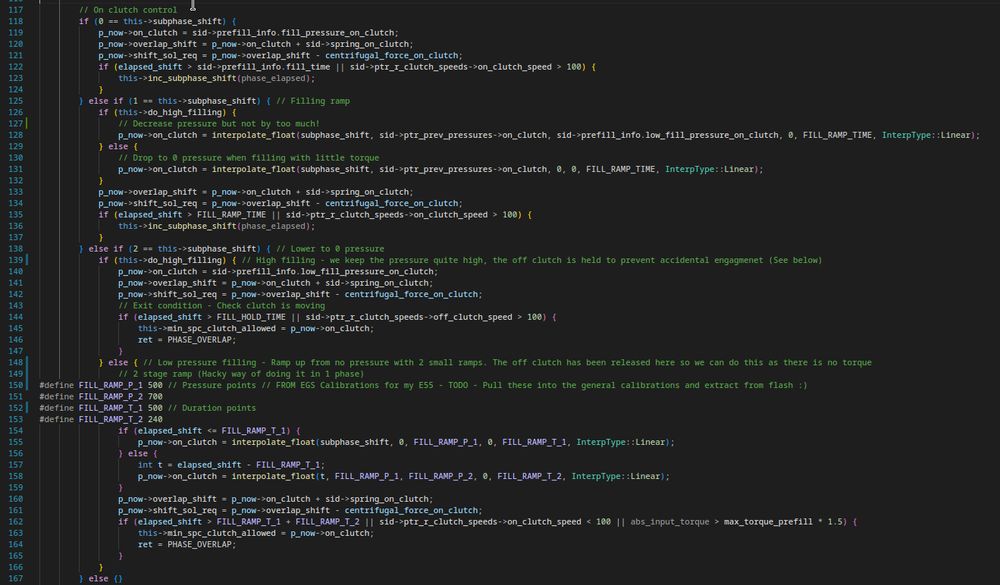Click line number 166 in the gutter
The width and height of the screenshot is (1000, 585).
click(15, 568)
